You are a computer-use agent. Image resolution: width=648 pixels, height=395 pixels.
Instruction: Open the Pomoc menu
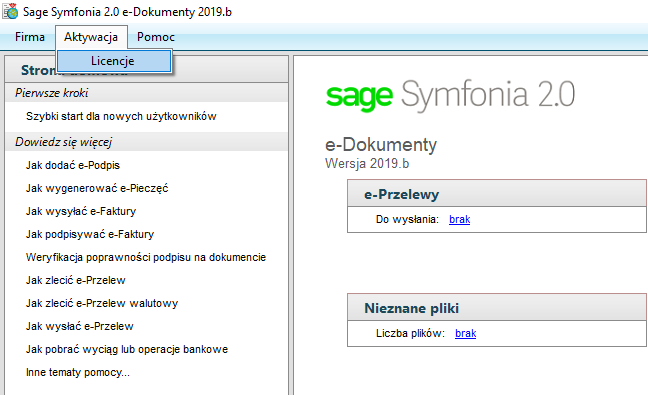click(156, 37)
